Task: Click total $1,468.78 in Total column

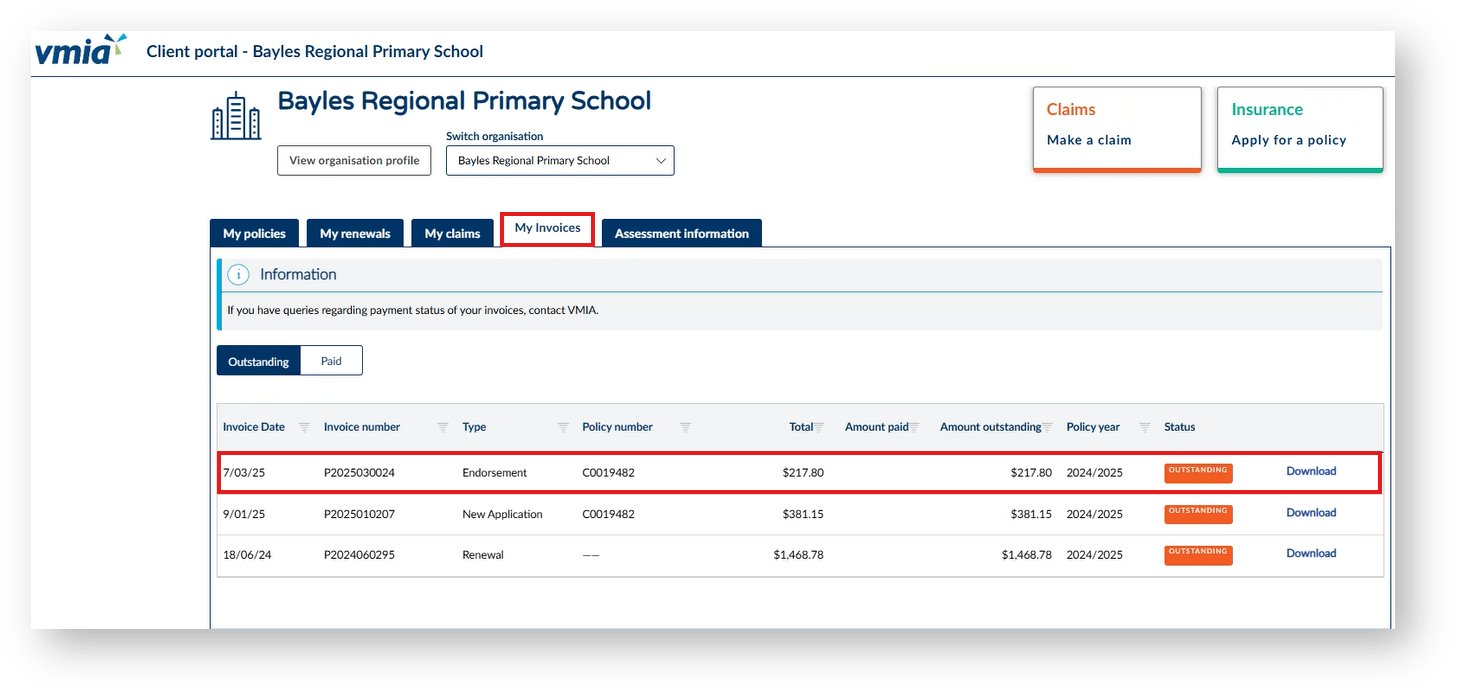Action: pos(798,555)
